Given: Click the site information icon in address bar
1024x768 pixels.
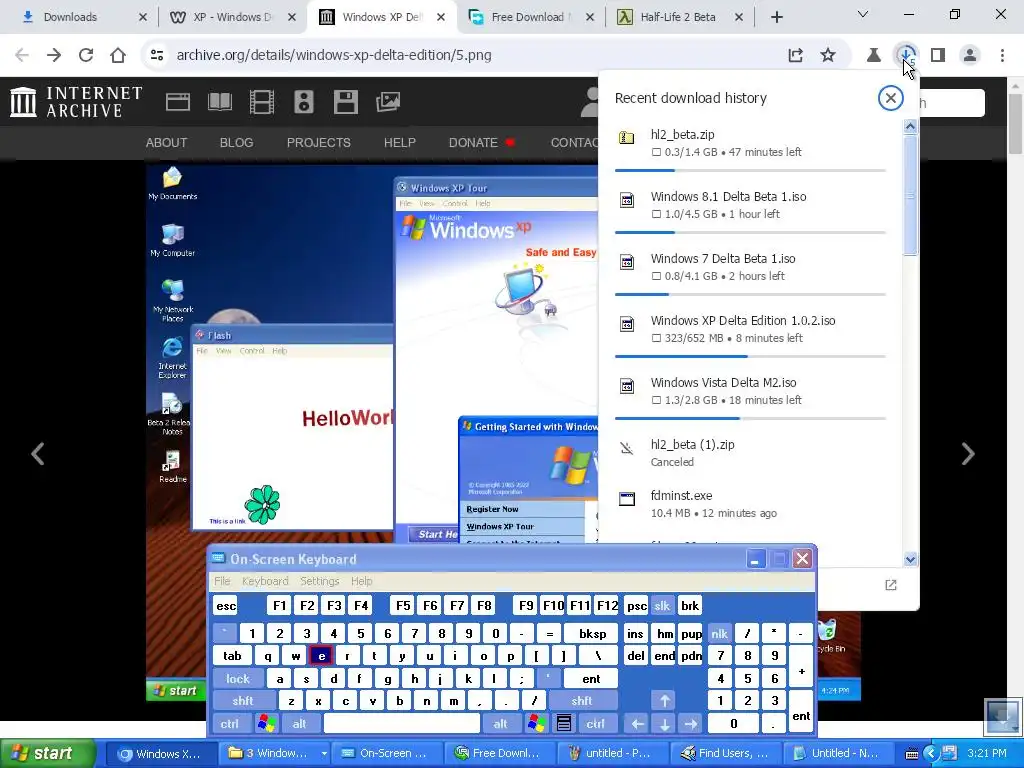Looking at the screenshot, I should (x=157, y=55).
